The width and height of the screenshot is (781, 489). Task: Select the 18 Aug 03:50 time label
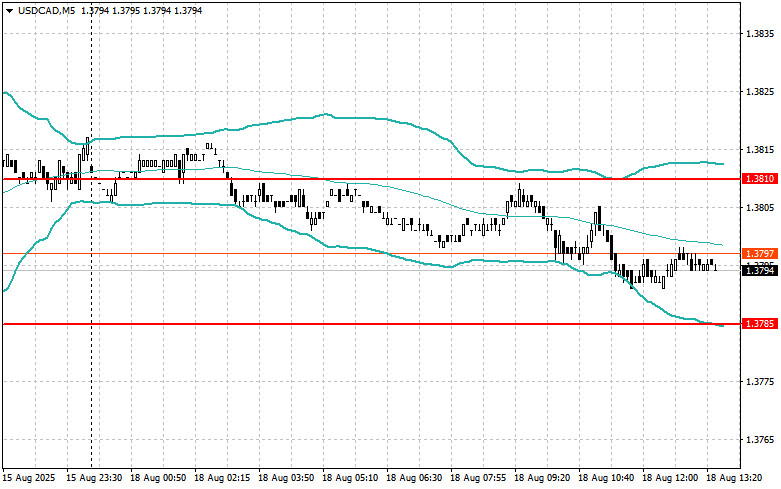click(x=286, y=478)
